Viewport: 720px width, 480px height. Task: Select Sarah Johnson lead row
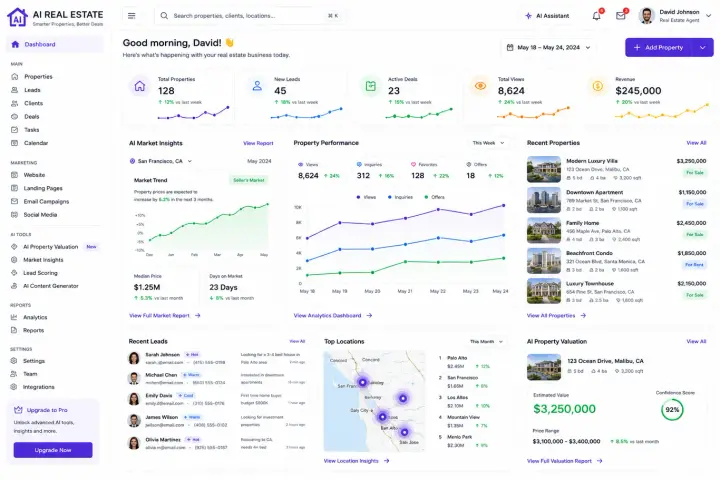click(x=216, y=358)
